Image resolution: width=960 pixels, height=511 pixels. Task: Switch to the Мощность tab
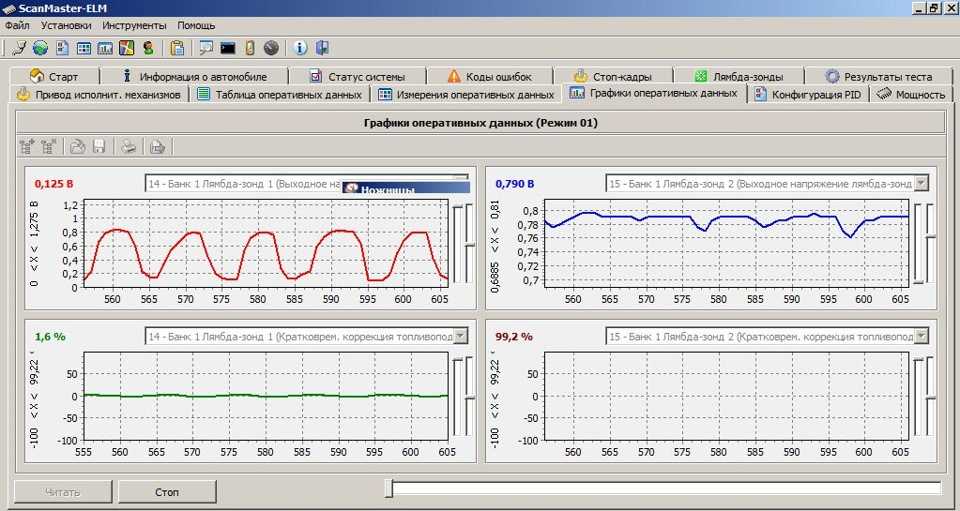911,94
